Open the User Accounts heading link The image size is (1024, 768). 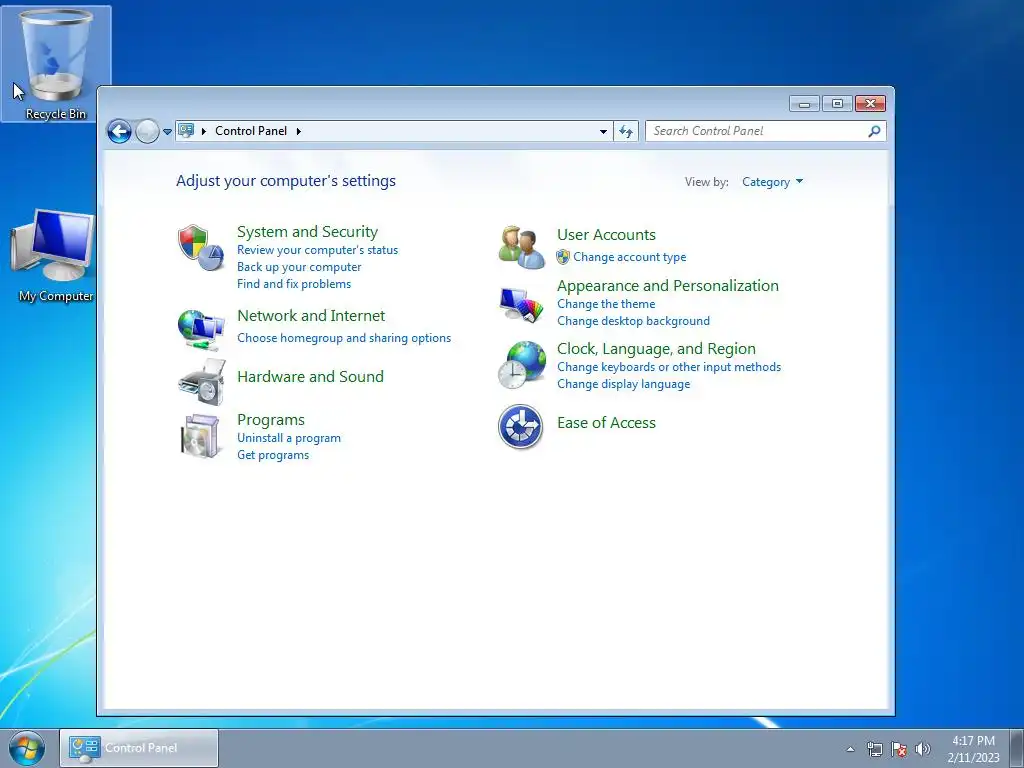[606, 235]
